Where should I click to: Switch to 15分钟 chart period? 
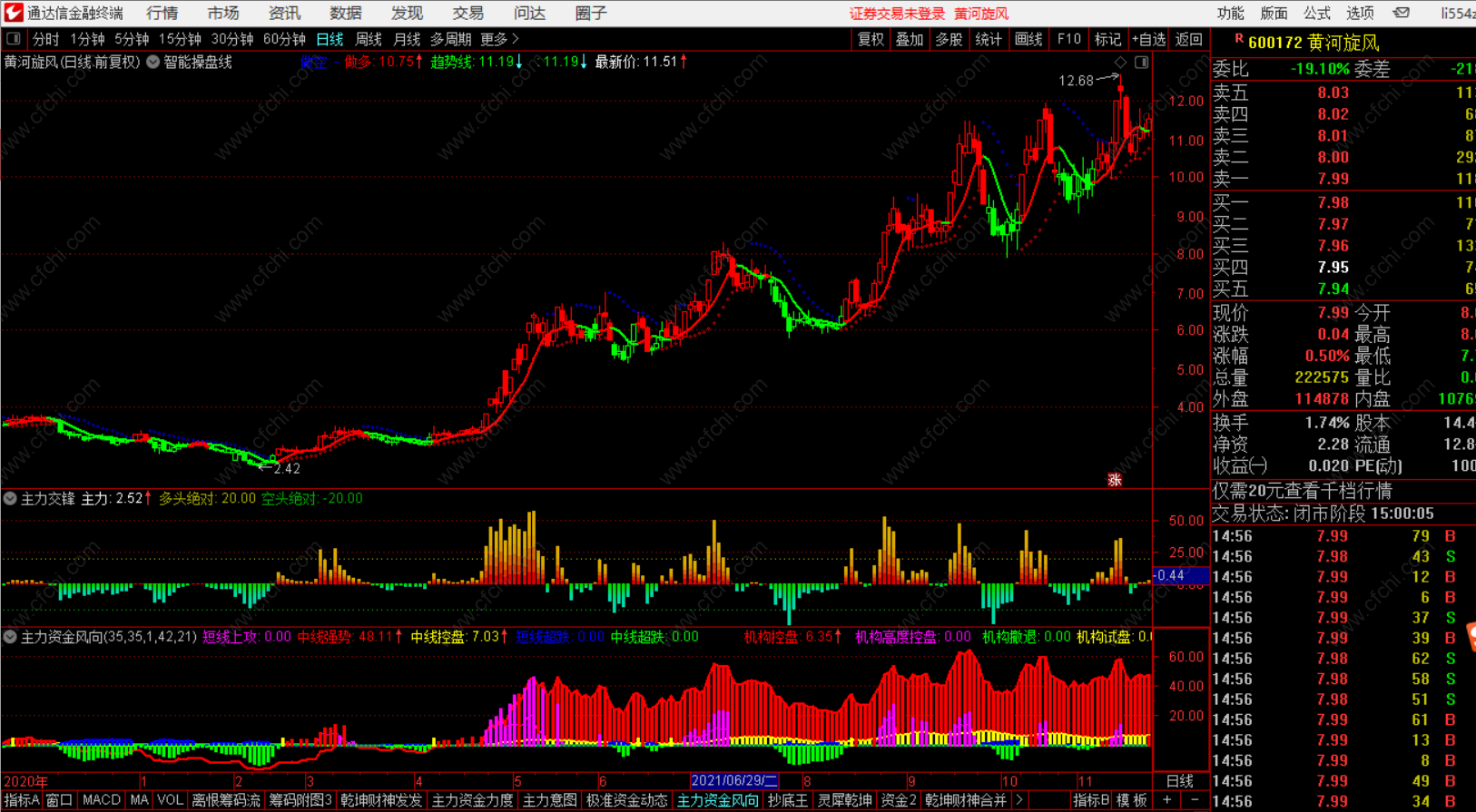click(180, 39)
